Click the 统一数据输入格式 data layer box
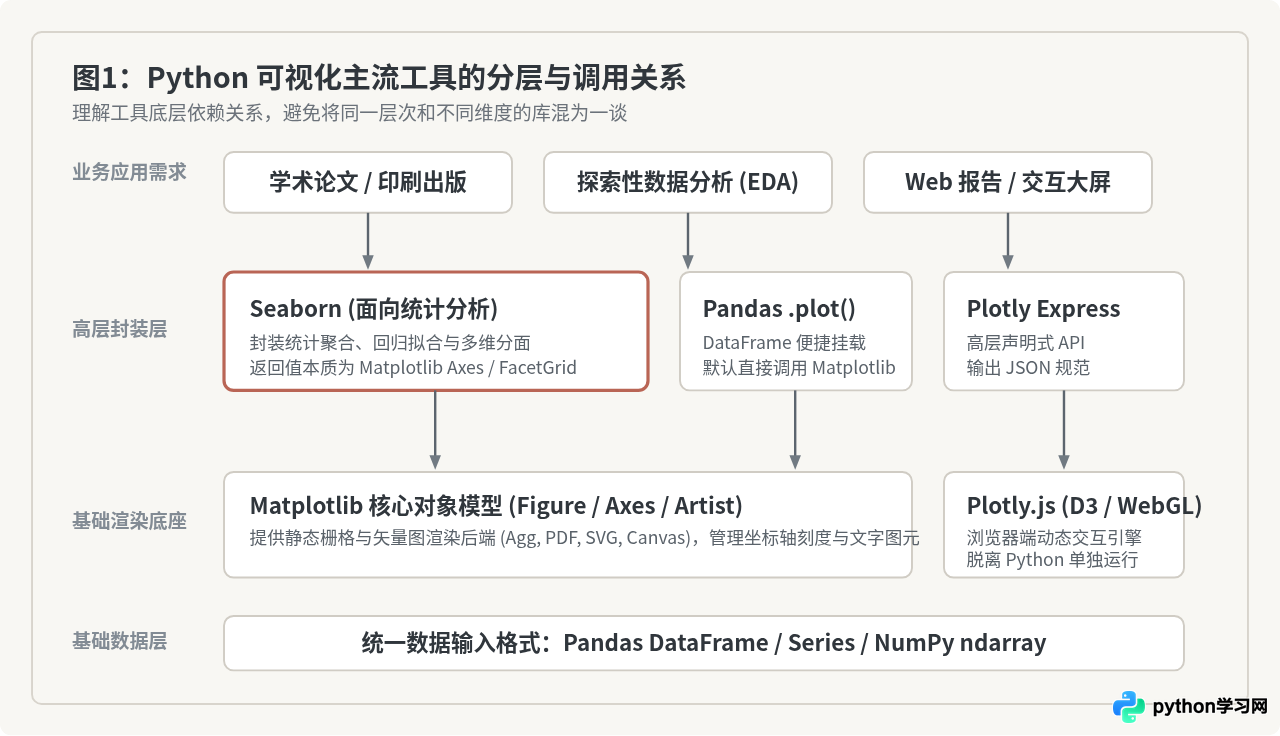The height and width of the screenshot is (736, 1280). tap(704, 643)
